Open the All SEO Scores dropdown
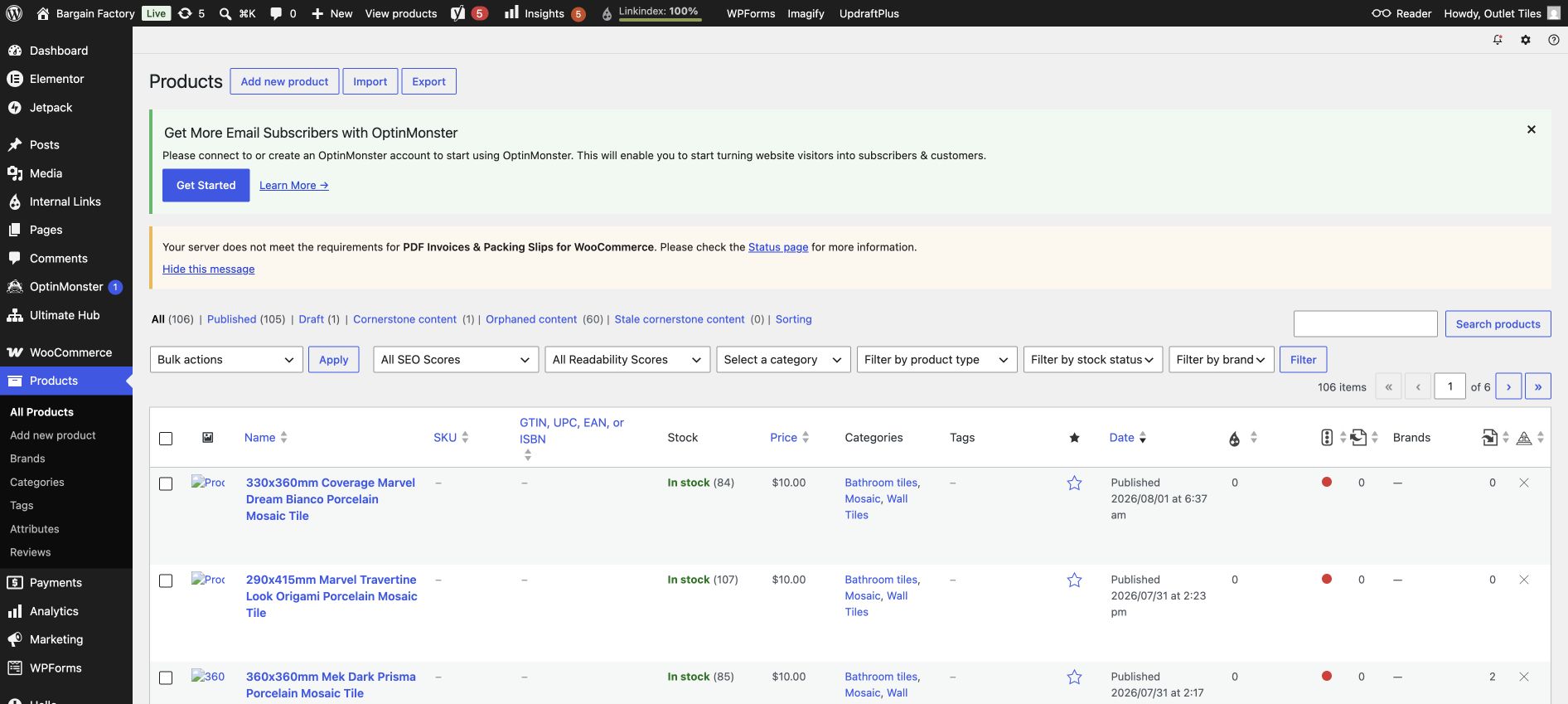The image size is (1568, 704). 456,359
